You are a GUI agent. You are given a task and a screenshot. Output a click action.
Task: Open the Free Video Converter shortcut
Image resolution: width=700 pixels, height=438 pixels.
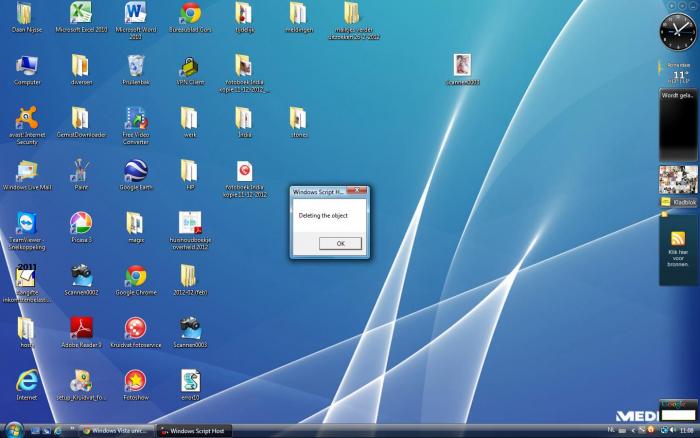click(135, 118)
